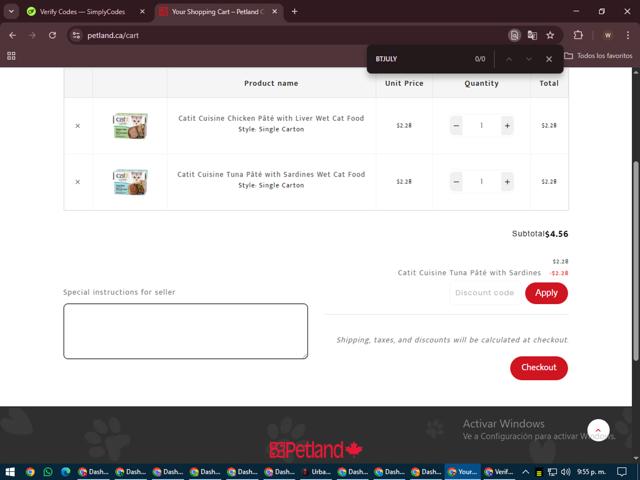640x480 pixels.
Task: Click the Tuna Pâté quantity field
Action: click(482, 182)
